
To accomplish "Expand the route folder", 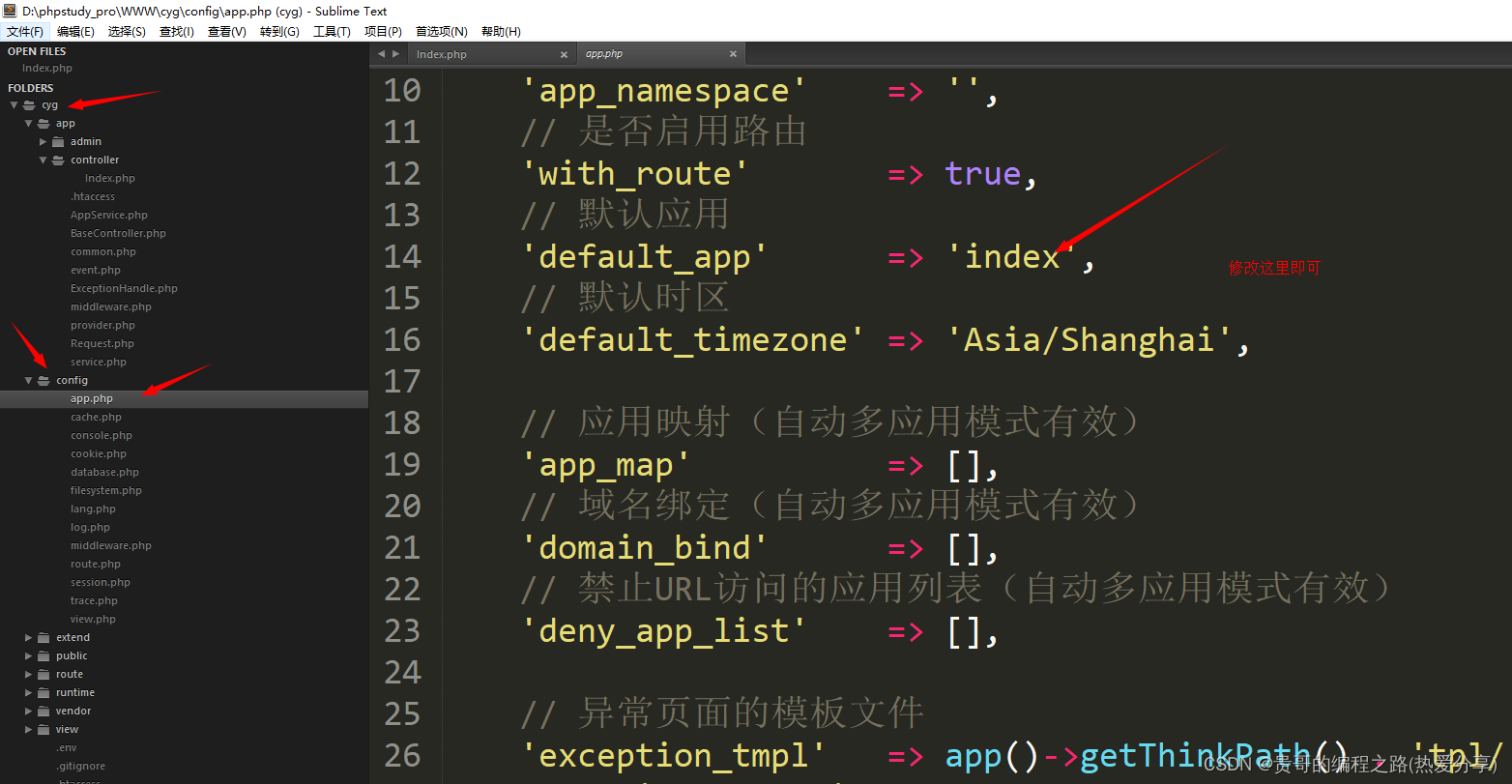I will (x=29, y=675).
